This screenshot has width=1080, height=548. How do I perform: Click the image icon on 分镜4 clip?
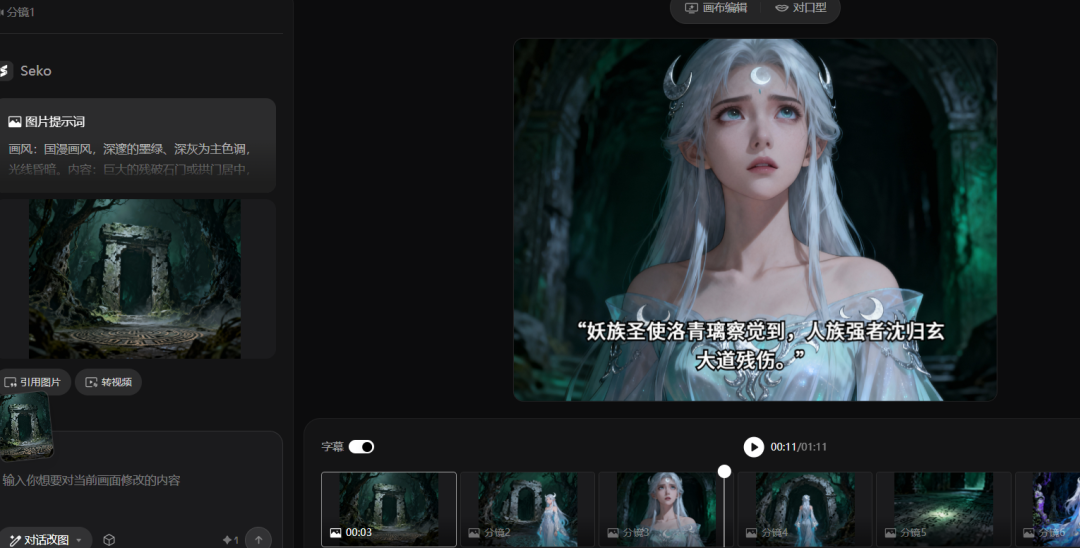[752, 533]
